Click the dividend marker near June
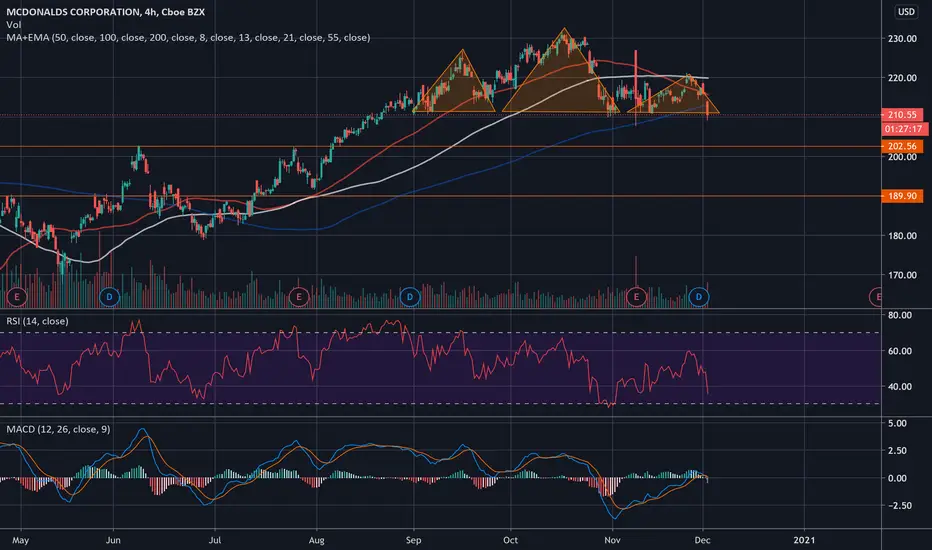Viewport: 932px width, 550px height. [x=109, y=296]
